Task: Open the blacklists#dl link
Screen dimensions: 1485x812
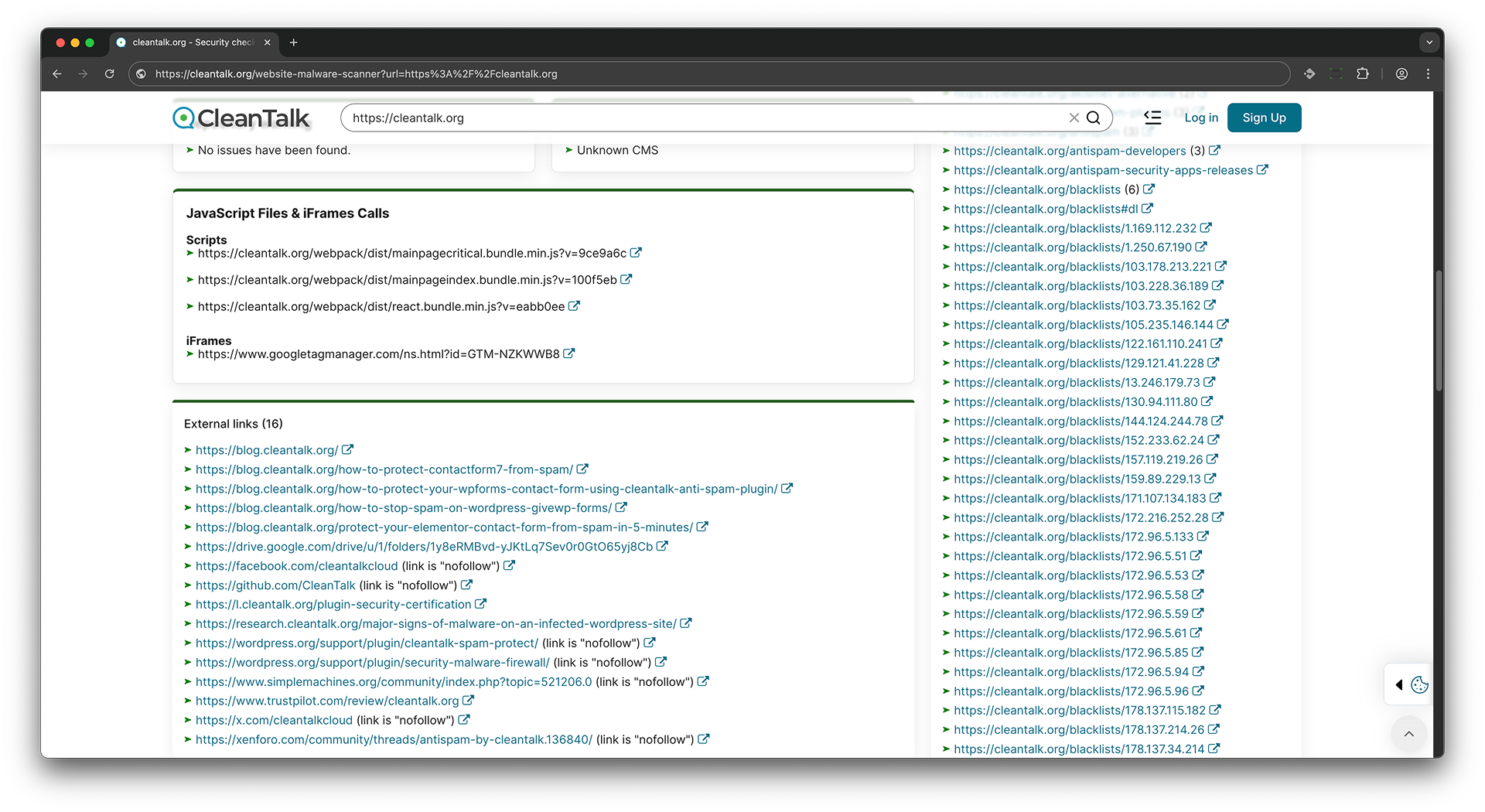Action: [1046, 209]
